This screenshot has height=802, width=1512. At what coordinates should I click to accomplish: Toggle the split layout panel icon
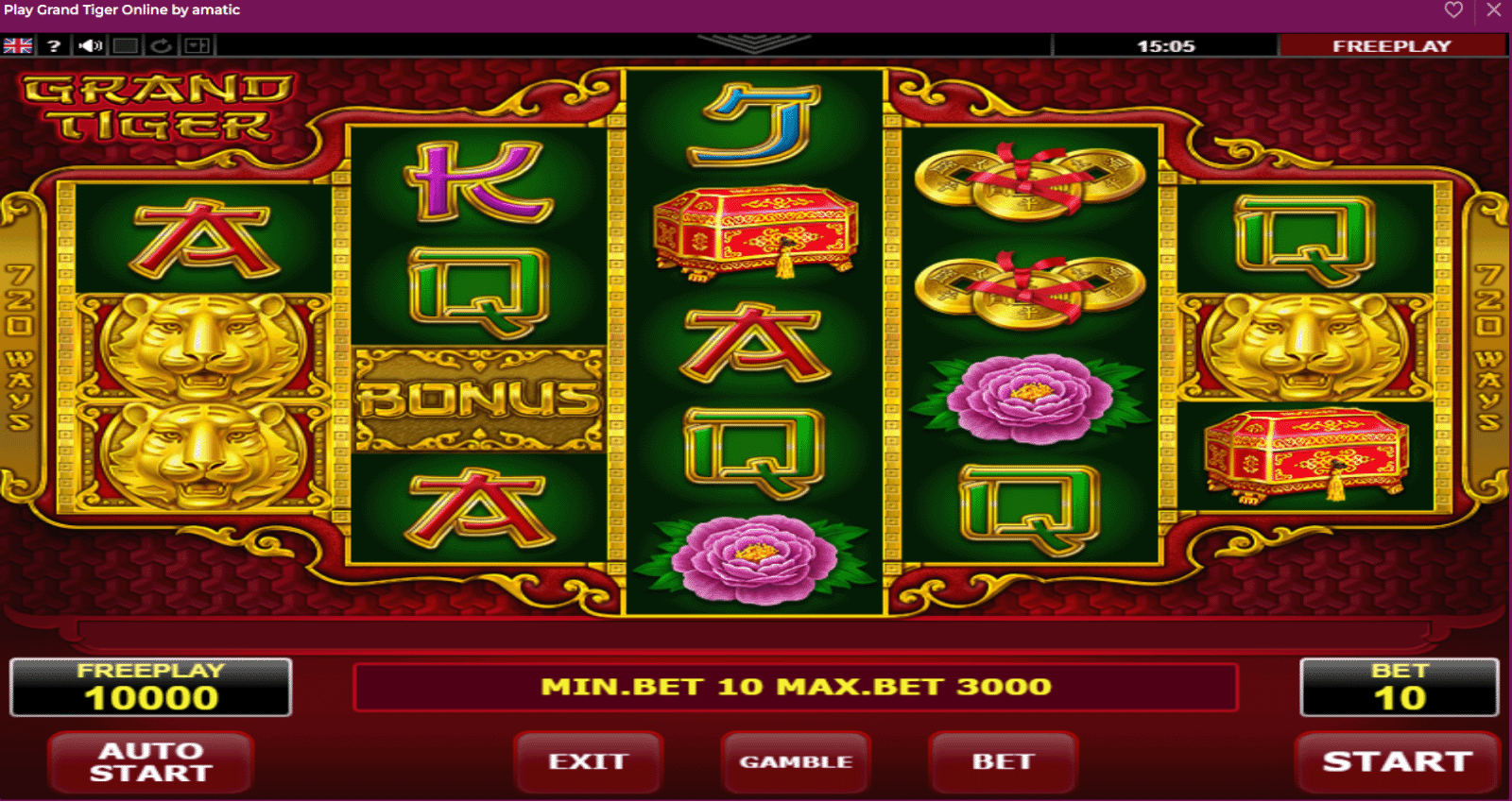click(x=198, y=45)
